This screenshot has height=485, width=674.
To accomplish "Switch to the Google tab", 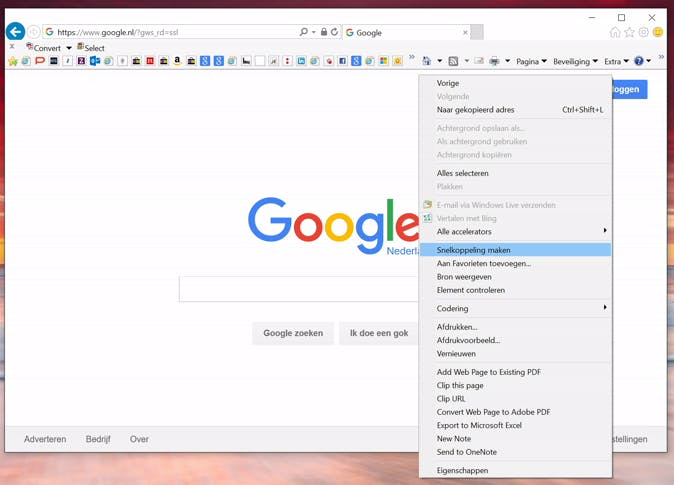I will click(x=406, y=32).
